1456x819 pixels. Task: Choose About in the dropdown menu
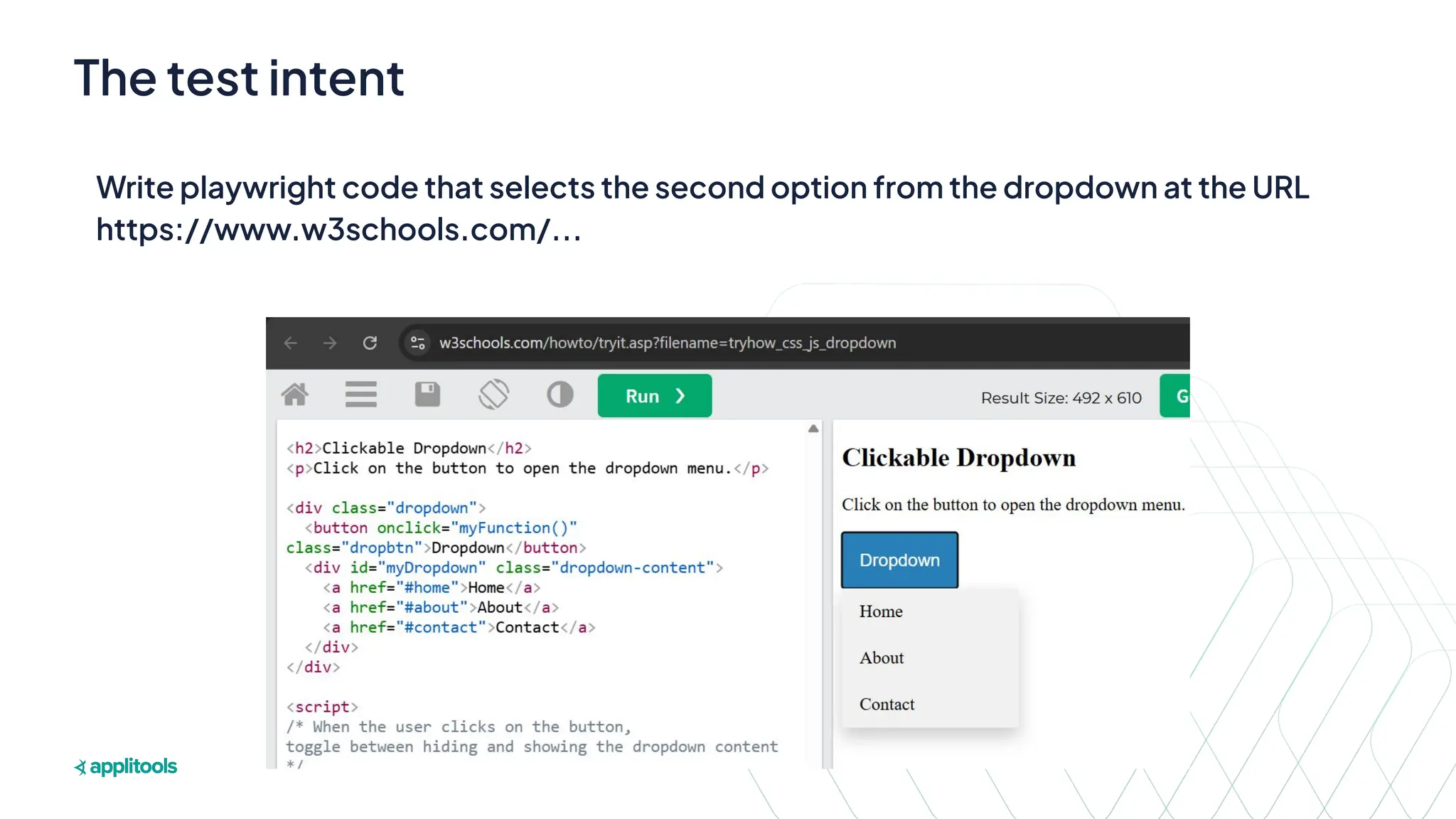point(931,658)
